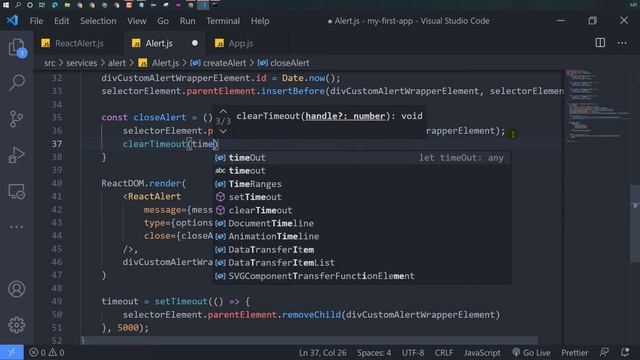Image resolution: width=640 pixels, height=360 pixels.
Task: Change CRLF end of line sequence
Action: [x=444, y=352]
